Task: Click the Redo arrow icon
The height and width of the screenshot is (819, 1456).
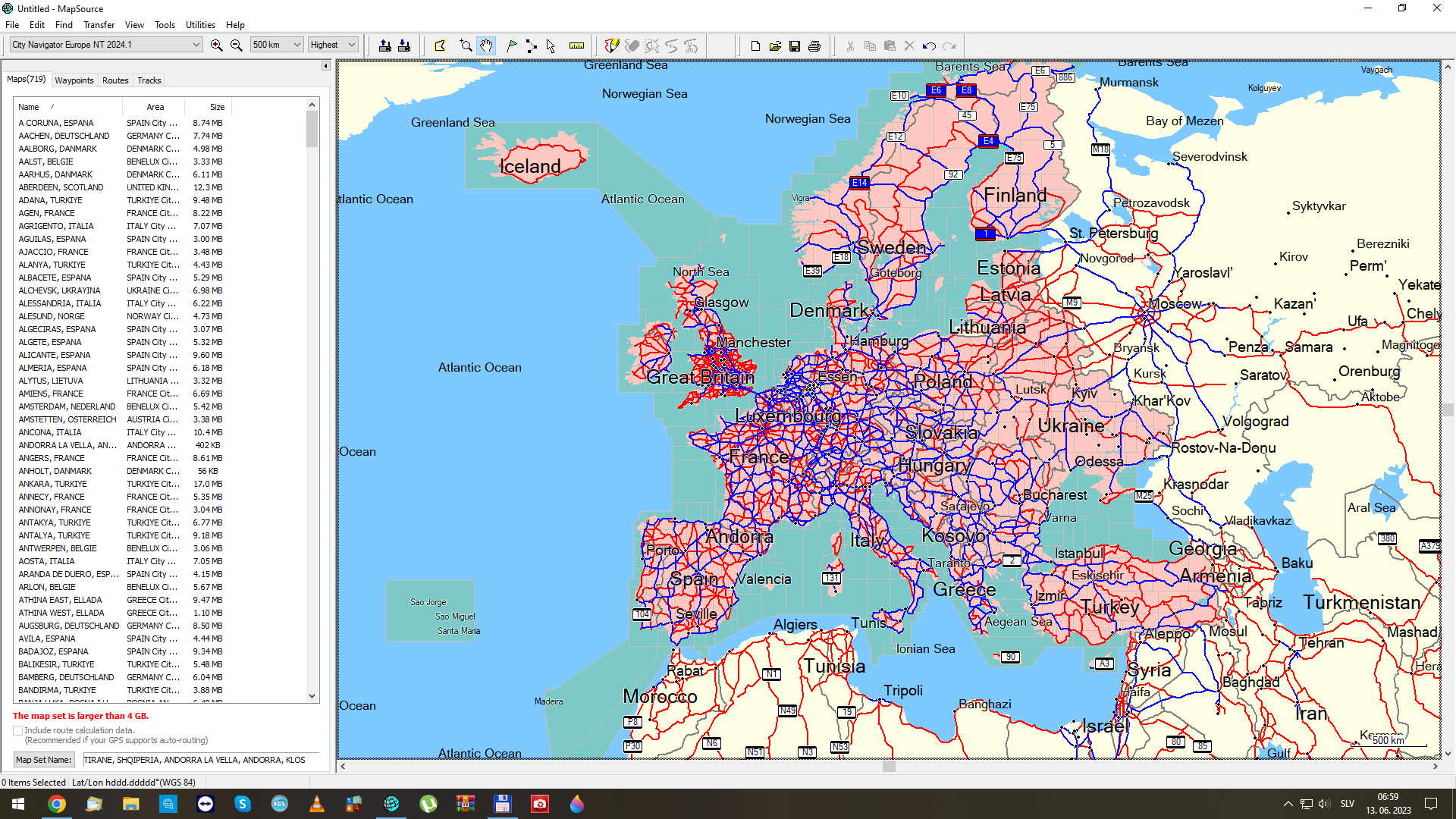Action: click(x=949, y=45)
